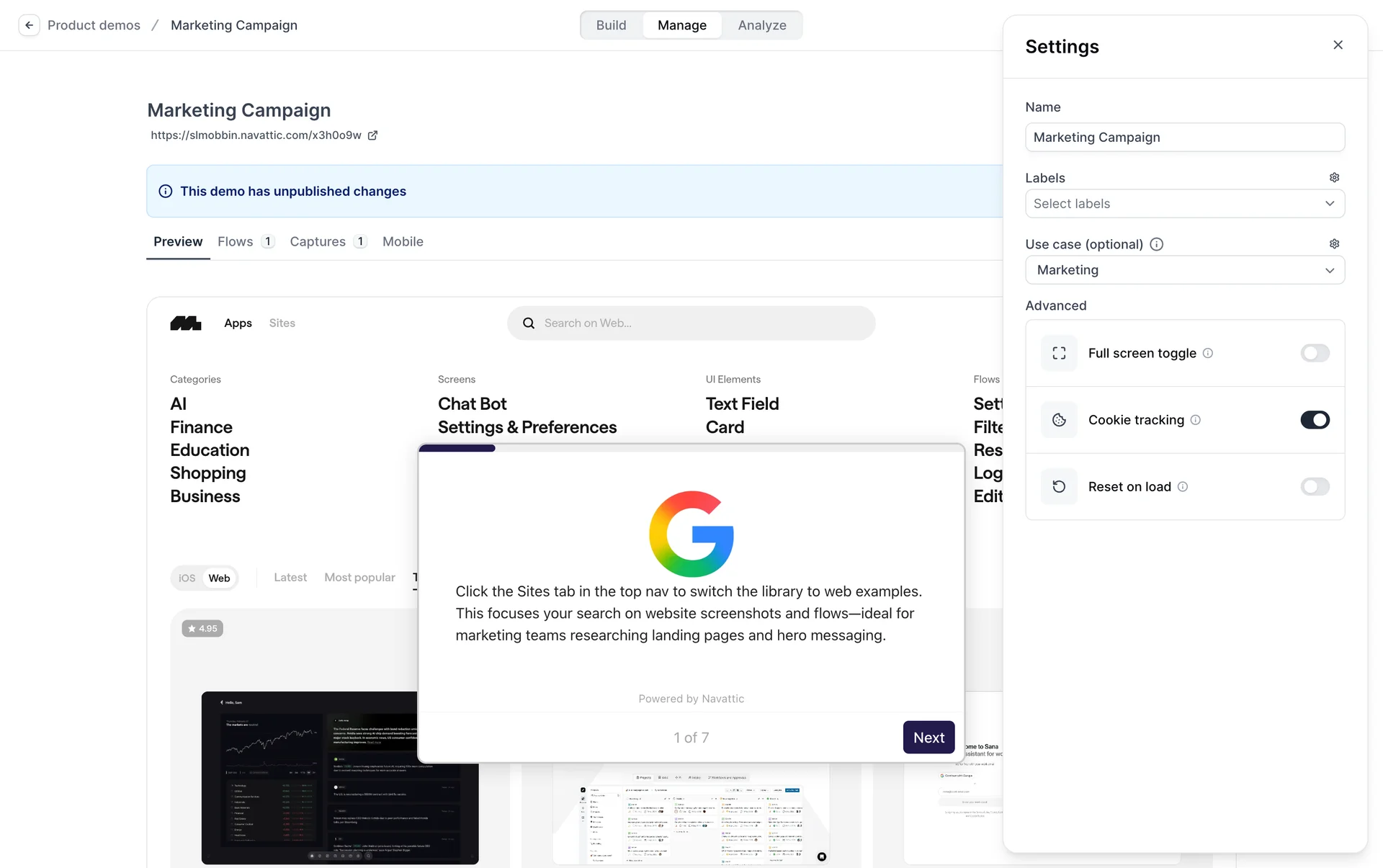Click the info icon beside Reset on load
Viewport: 1383px width, 868px height.
point(1182,487)
